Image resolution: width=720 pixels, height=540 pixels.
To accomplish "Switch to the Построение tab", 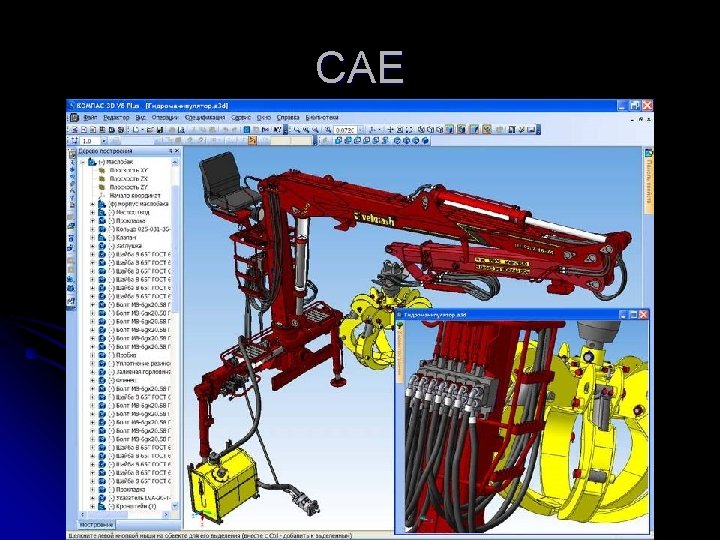I will [96, 524].
